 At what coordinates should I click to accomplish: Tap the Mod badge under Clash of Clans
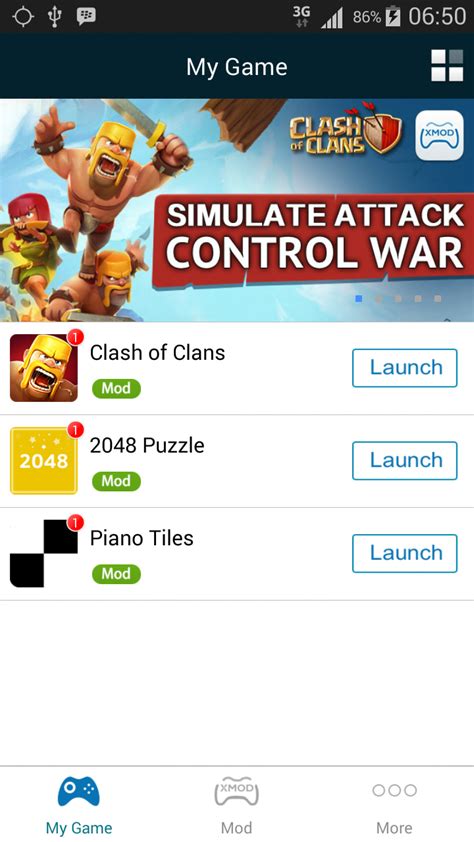(116, 388)
